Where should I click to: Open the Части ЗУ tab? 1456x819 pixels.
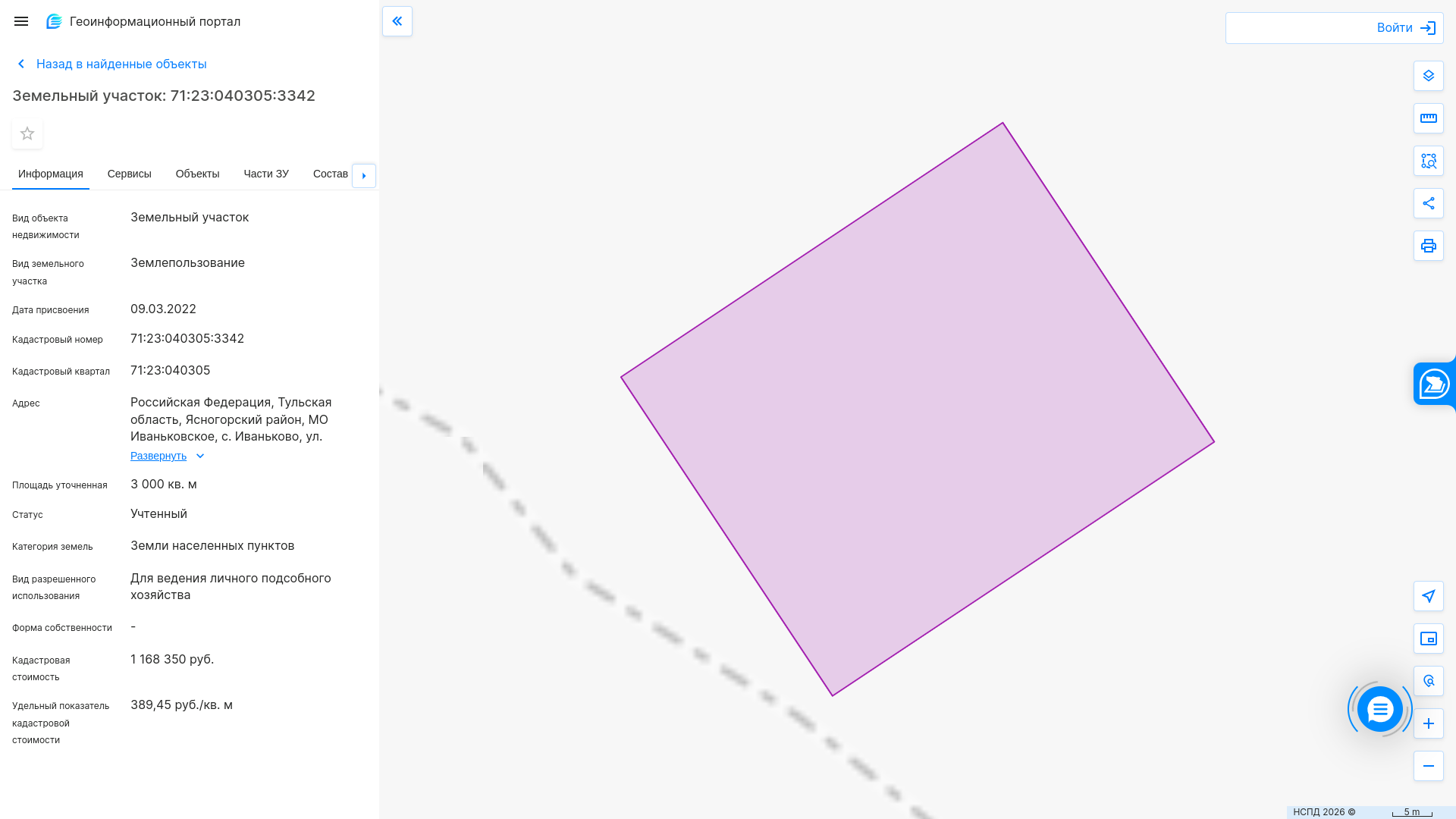click(x=265, y=174)
